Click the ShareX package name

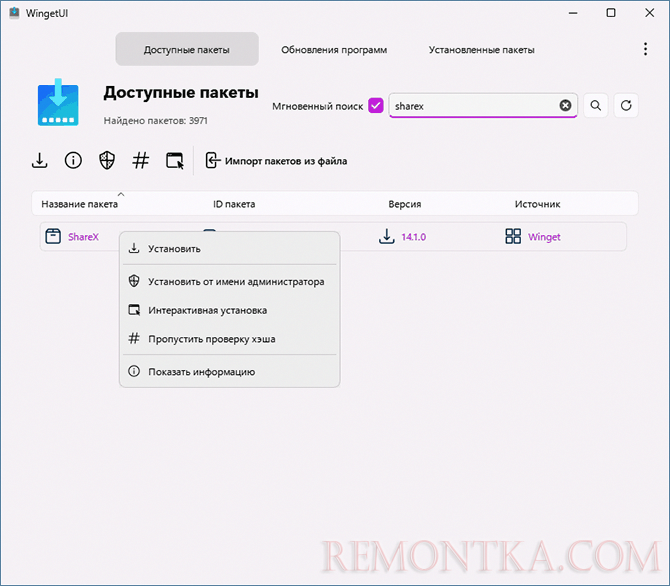pyautogui.click(x=83, y=237)
